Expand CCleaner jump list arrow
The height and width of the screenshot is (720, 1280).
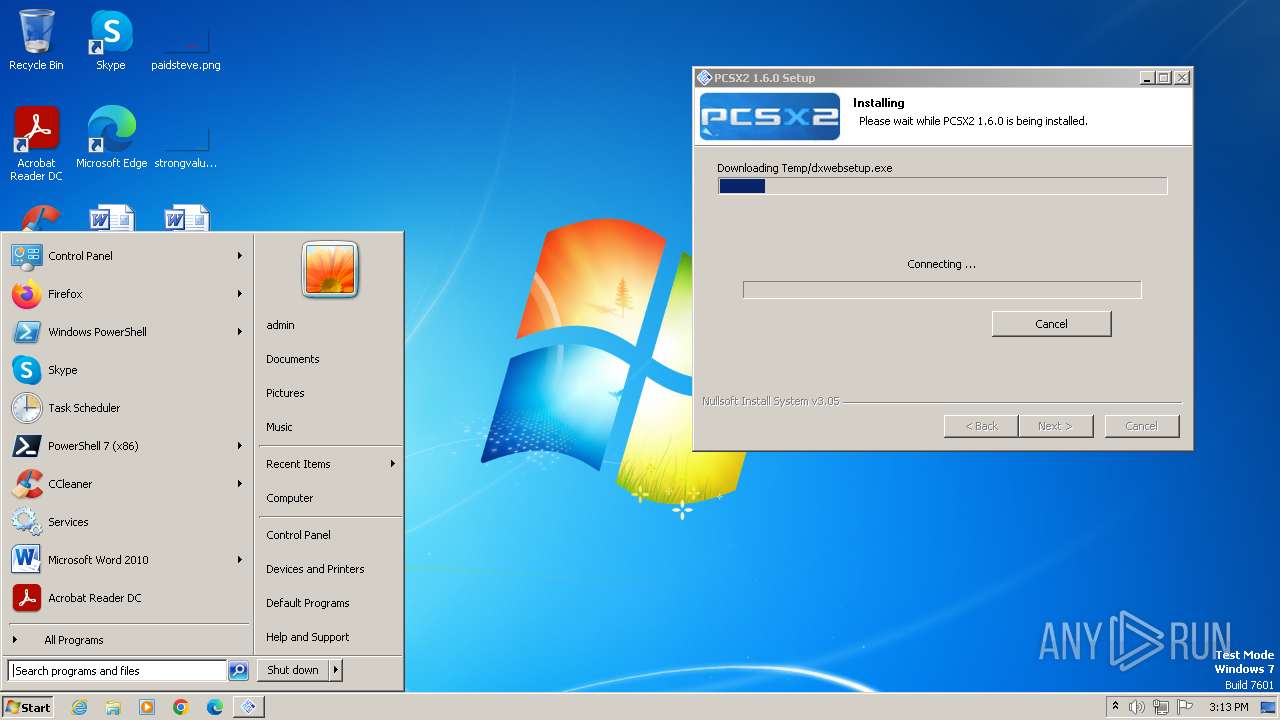tap(240, 484)
